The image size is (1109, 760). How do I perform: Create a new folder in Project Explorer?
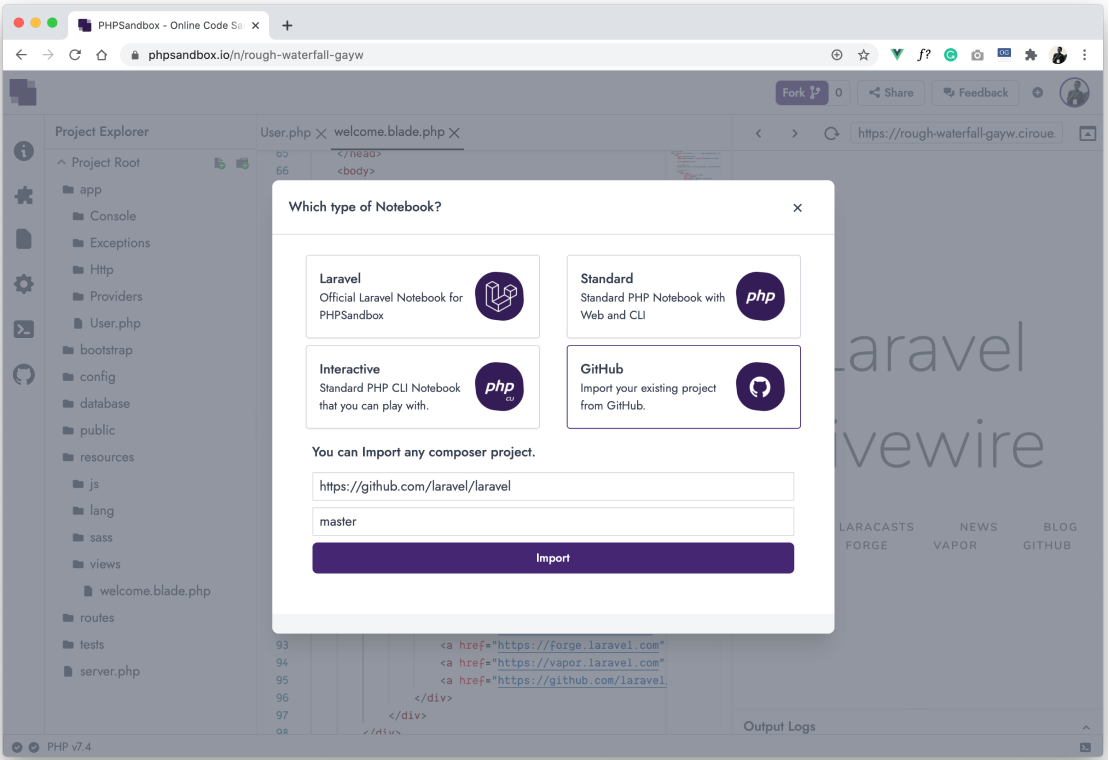coord(241,162)
